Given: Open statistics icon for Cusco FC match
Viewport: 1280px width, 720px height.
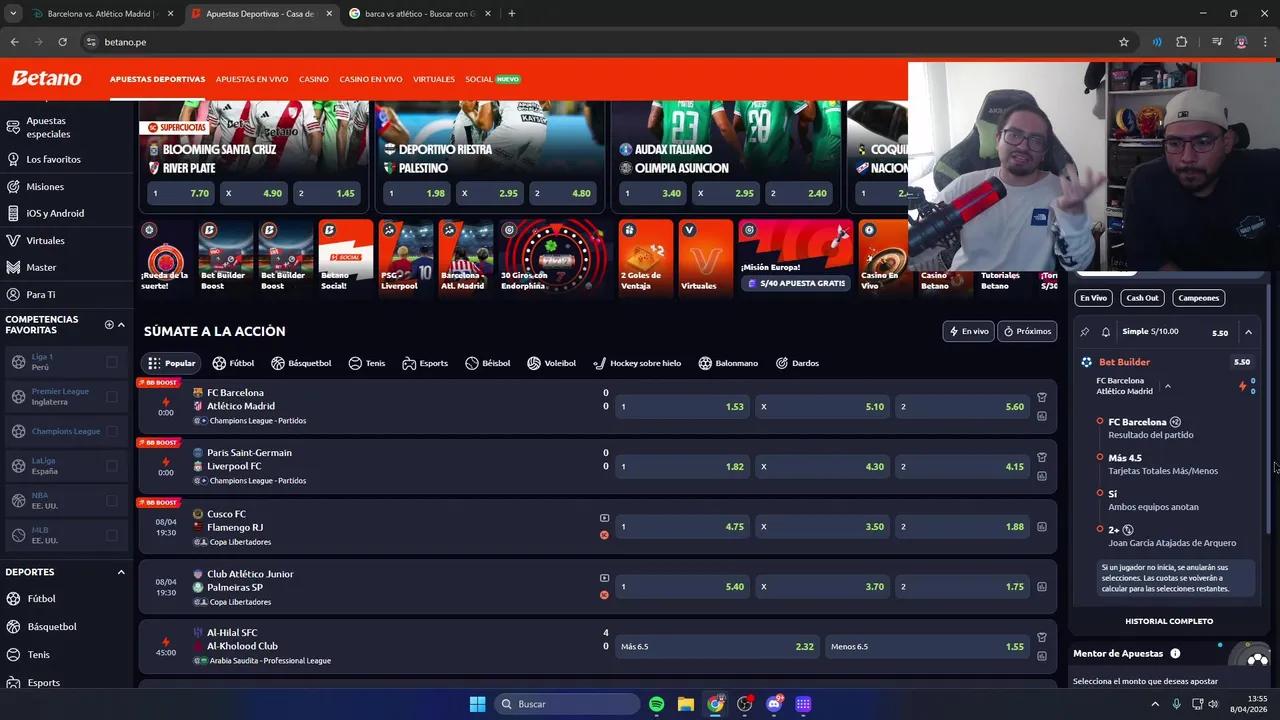Looking at the screenshot, I should (x=1041, y=527).
